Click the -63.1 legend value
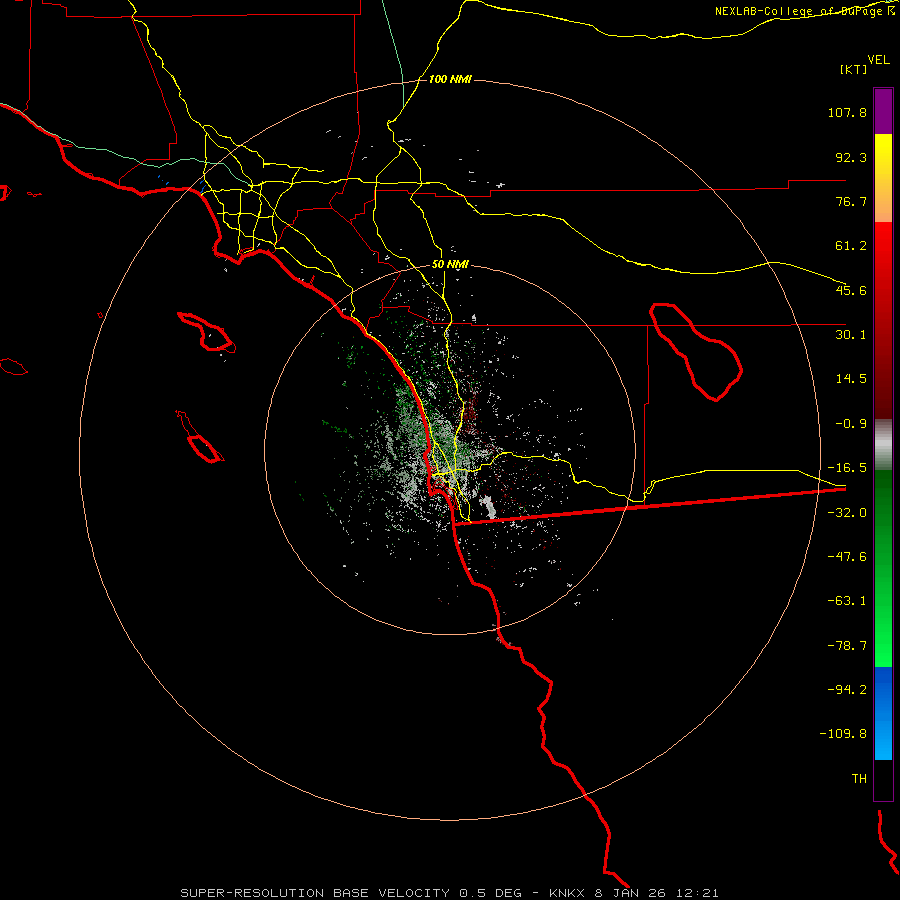Image resolution: width=900 pixels, height=900 pixels. tap(847, 601)
